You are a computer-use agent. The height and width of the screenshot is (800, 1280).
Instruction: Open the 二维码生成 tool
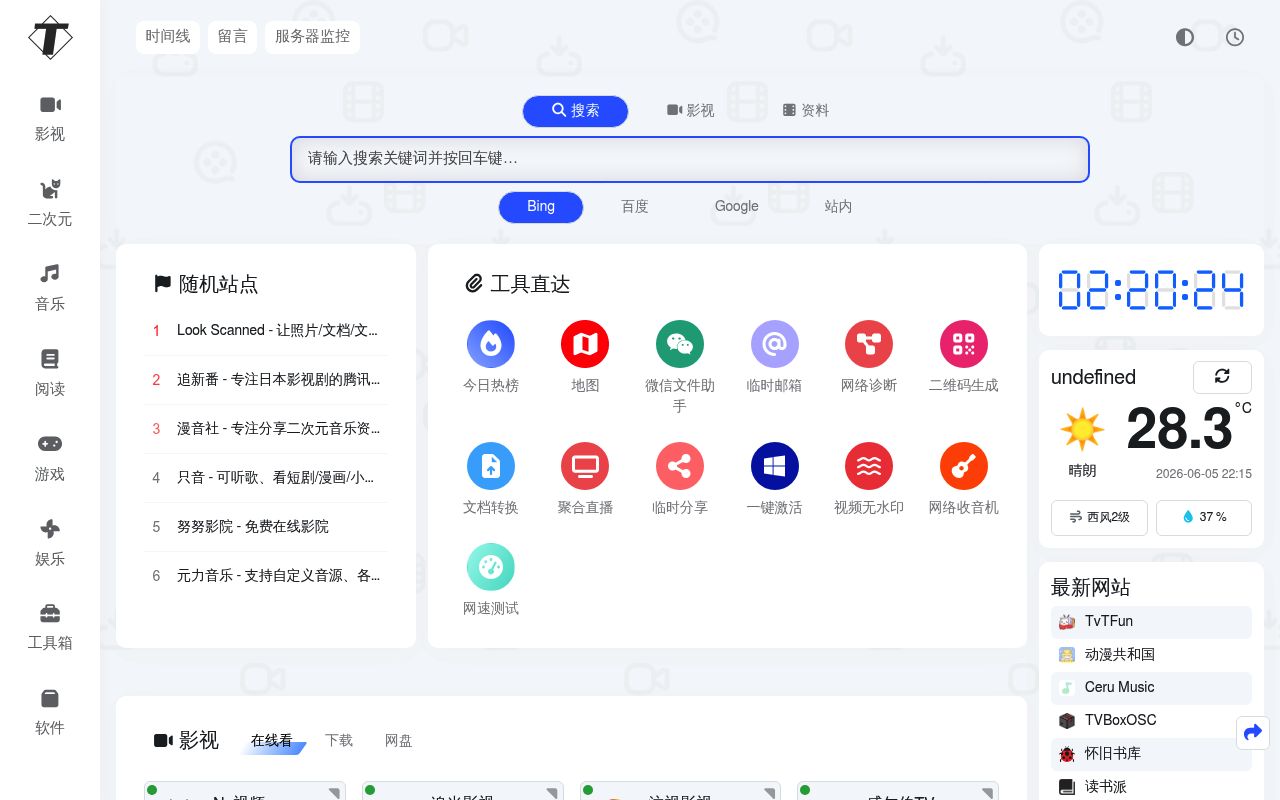click(964, 357)
